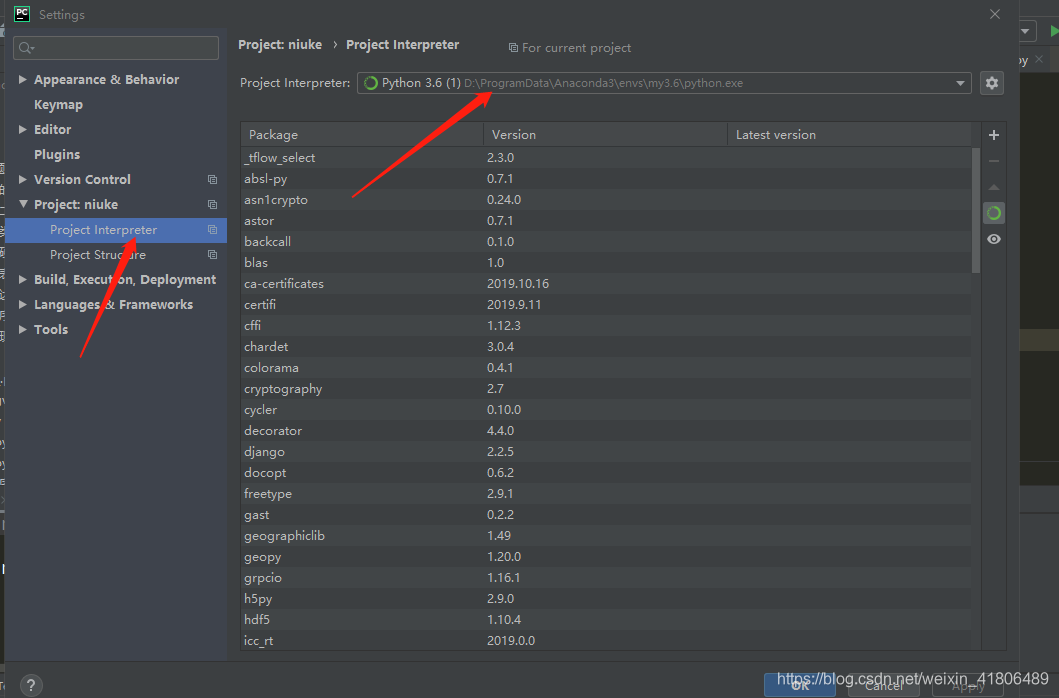Screen dimensions: 1059x698
Task: Expand the Tools section arrow
Action: tap(22, 330)
